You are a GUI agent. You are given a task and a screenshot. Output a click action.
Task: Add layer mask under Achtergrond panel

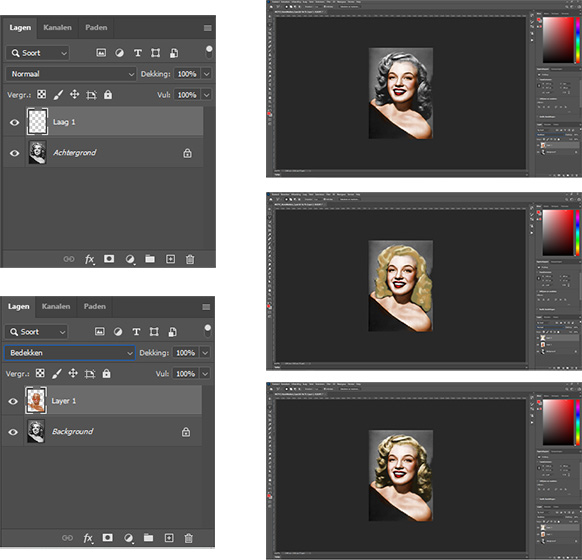109,259
